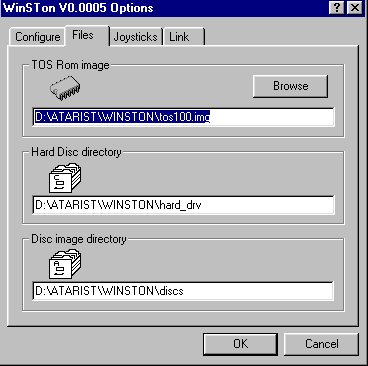Image resolution: width=368 pixels, height=366 pixels.
Task: Close the WinSTon Options dialog
Action: pyautogui.click(x=354, y=7)
